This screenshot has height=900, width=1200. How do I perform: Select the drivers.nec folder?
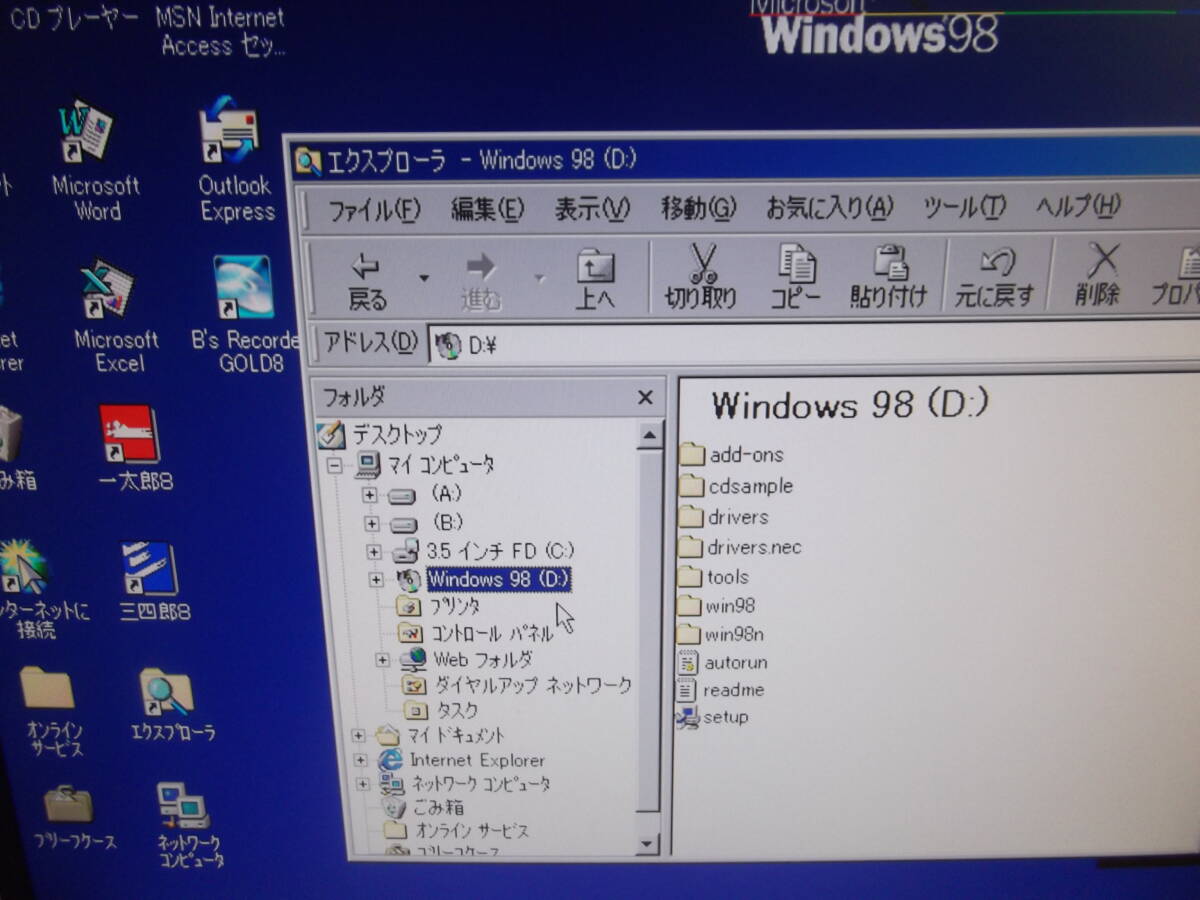740,547
